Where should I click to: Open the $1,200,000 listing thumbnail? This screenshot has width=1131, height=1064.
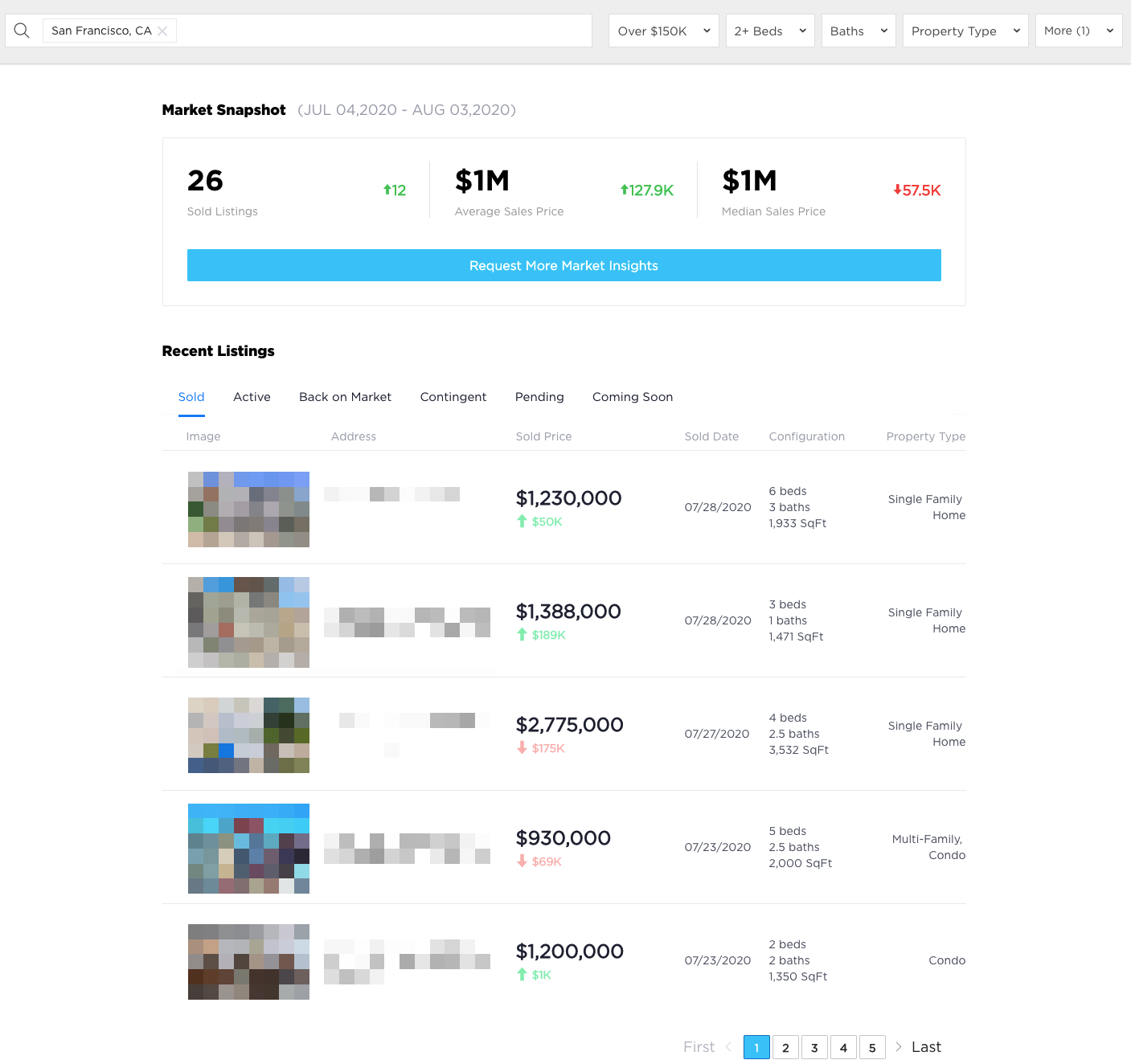coord(248,962)
